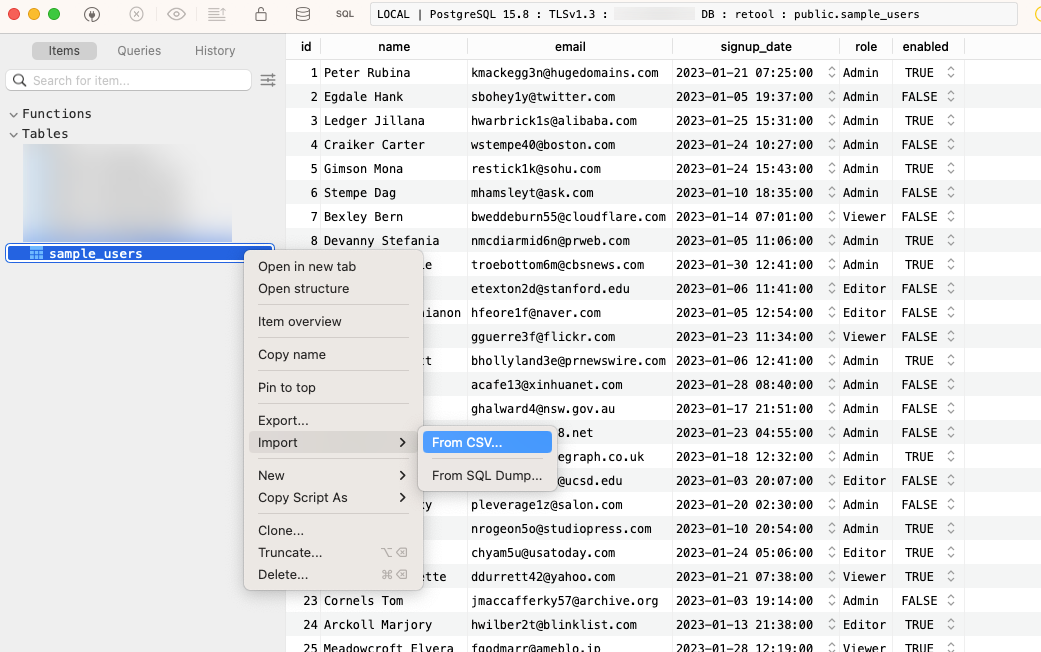This screenshot has width=1041, height=652.
Task: Open the database list cylinder icon
Action: click(303, 14)
